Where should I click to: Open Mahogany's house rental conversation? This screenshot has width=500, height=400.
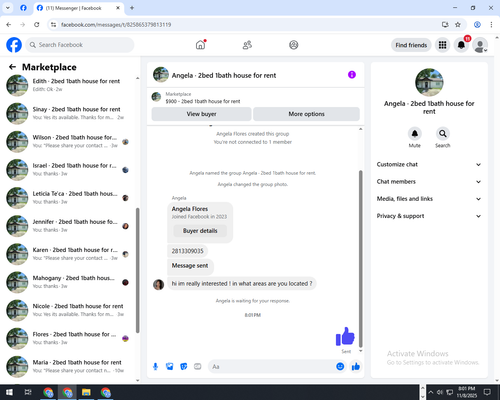[x=69, y=282]
